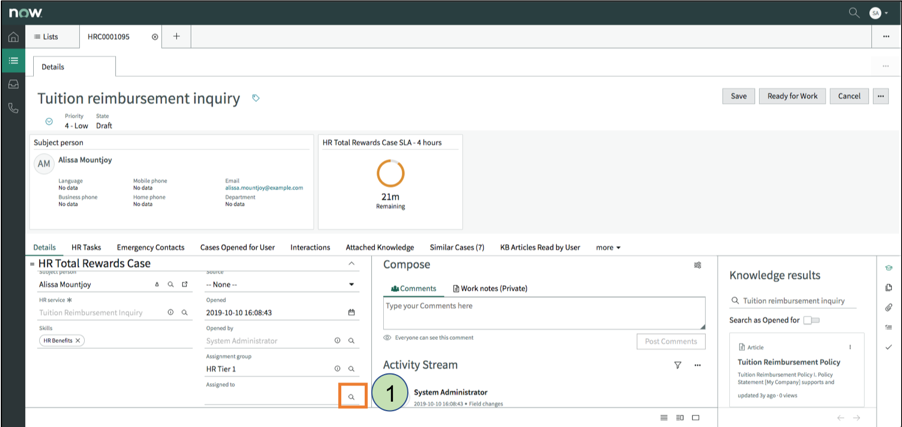This screenshot has height=427, width=902.
Task: Filter the Activity Stream
Action: [x=678, y=365]
